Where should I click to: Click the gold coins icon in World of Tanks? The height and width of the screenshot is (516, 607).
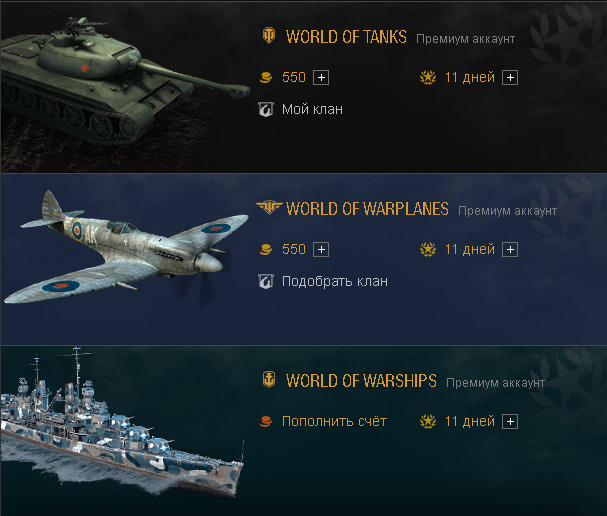[266, 77]
